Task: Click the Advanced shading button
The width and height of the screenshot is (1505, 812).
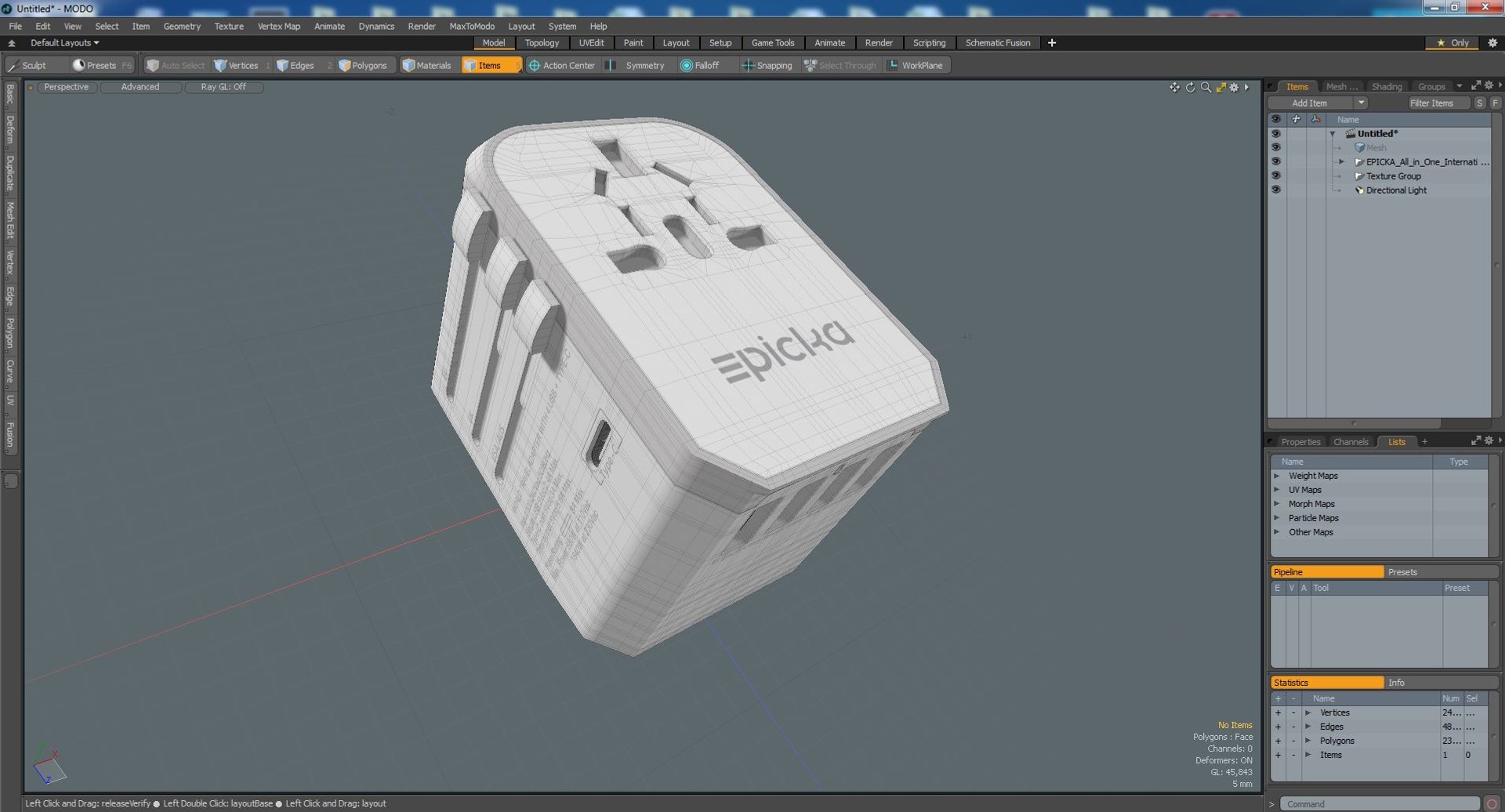Action: point(140,87)
